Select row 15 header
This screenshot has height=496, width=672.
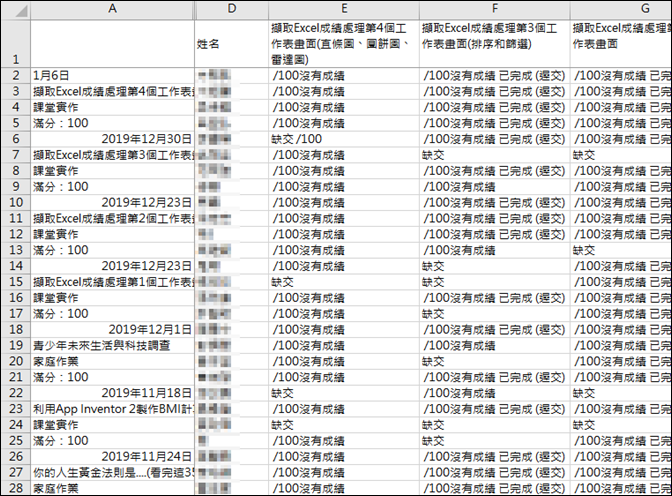point(16,282)
